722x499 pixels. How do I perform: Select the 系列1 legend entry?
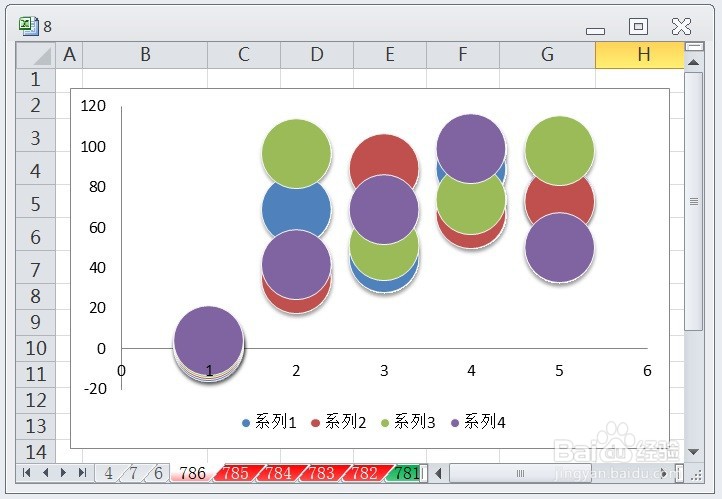(x=269, y=422)
